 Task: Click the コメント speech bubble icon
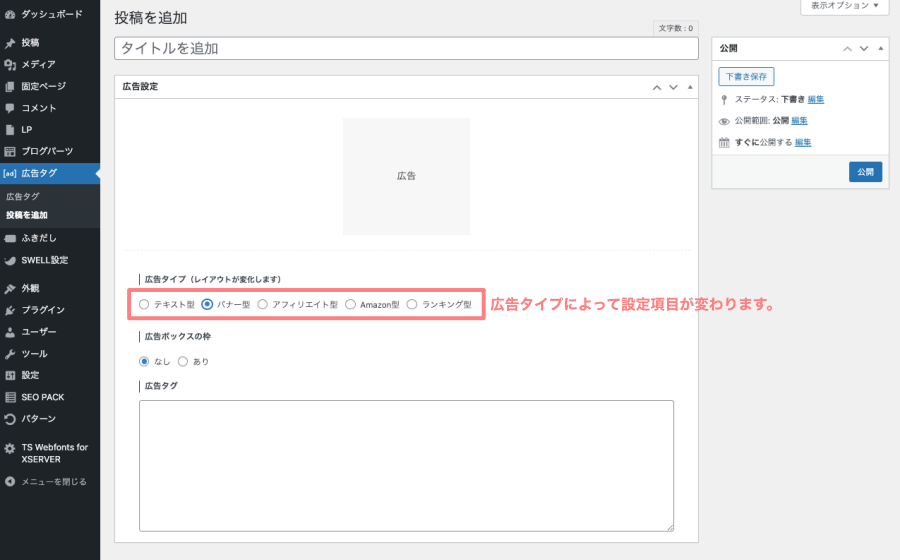click(10, 108)
